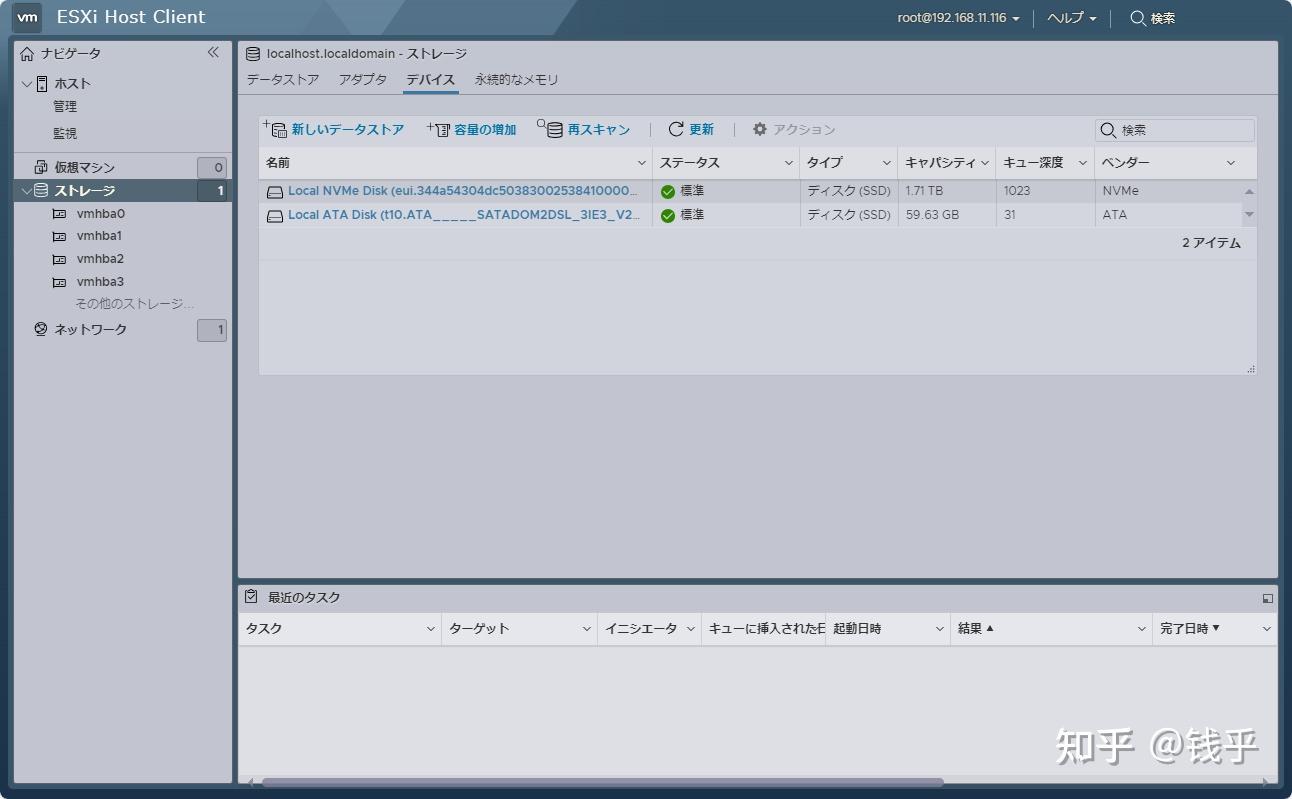1292x799 pixels.
Task: Select vmhba0 in the storage tree
Action: pos(101,214)
